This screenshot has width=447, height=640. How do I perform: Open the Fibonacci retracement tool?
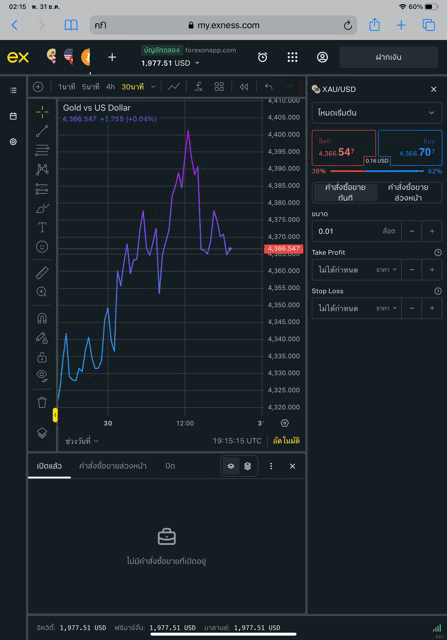[x=42, y=150]
